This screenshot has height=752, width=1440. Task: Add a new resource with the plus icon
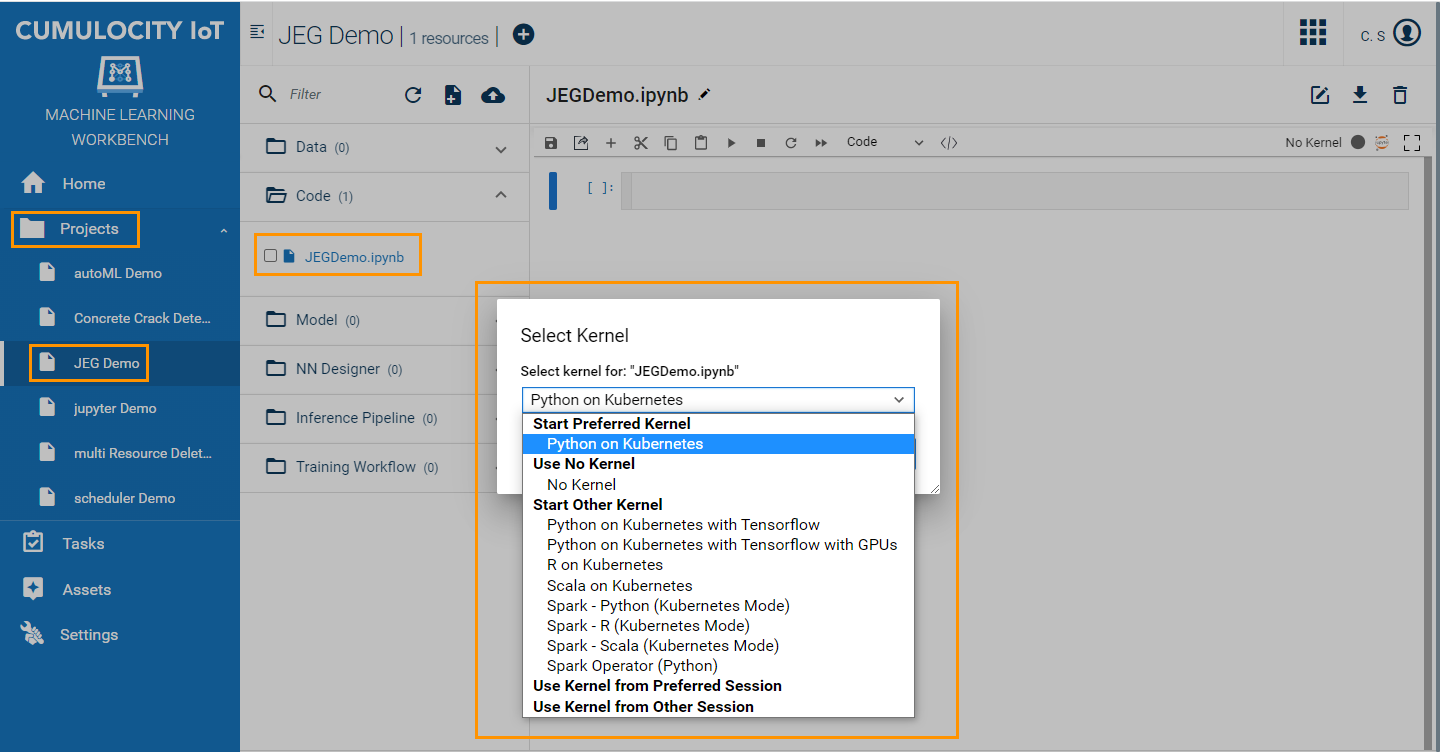point(523,34)
